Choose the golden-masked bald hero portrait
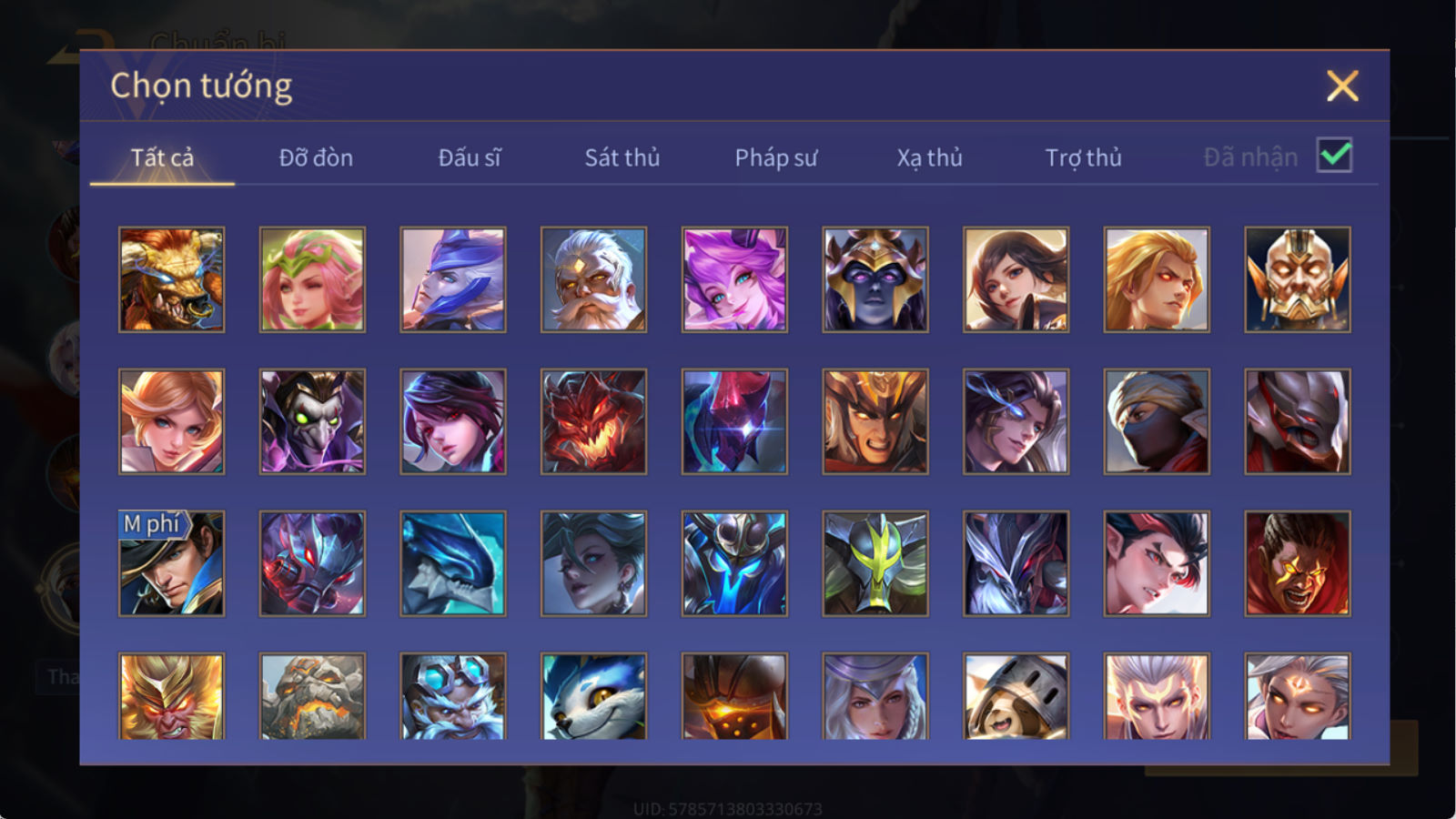Image resolution: width=1456 pixels, height=819 pixels. tap(1298, 279)
